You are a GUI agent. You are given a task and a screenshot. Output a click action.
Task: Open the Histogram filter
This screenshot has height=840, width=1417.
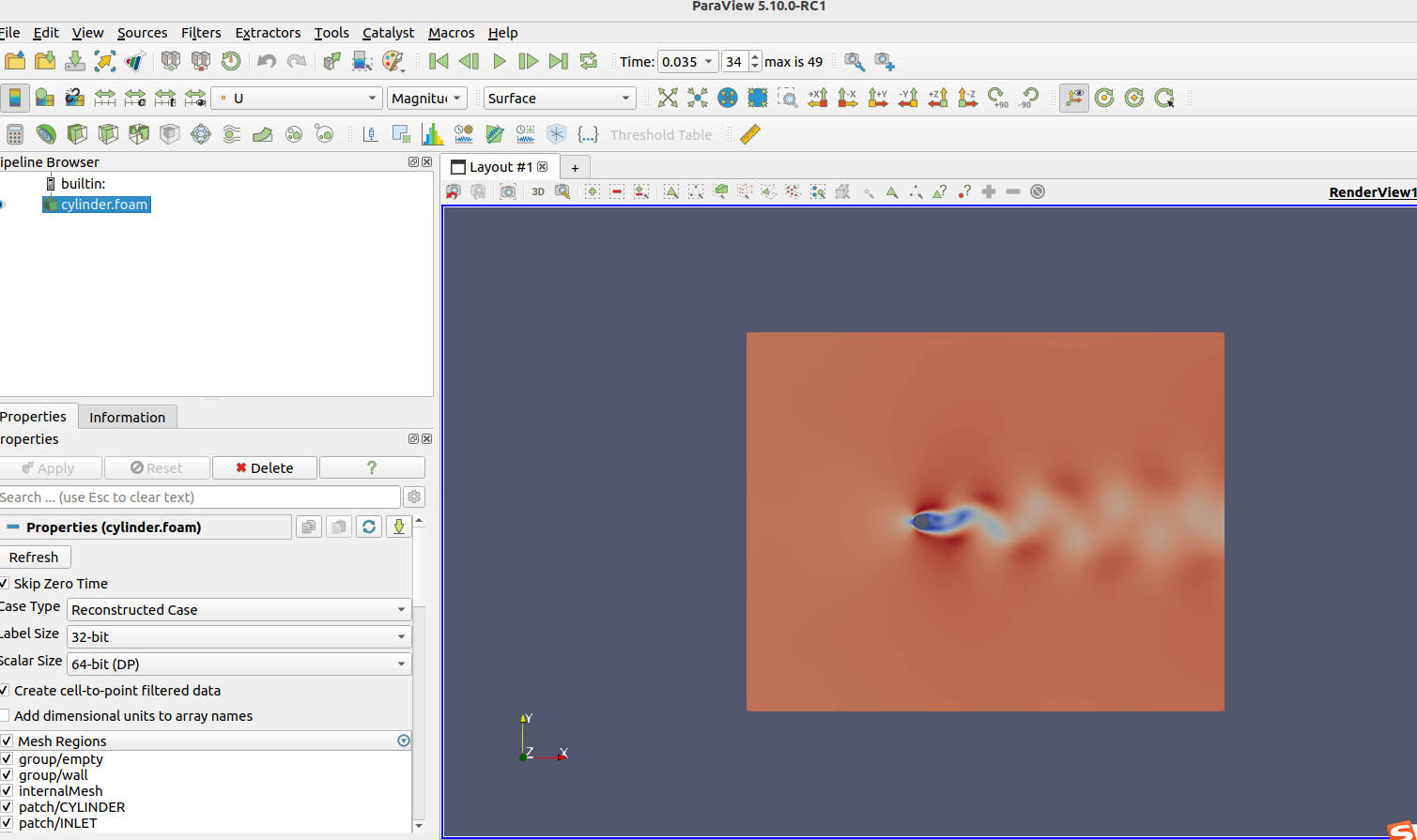(x=433, y=134)
